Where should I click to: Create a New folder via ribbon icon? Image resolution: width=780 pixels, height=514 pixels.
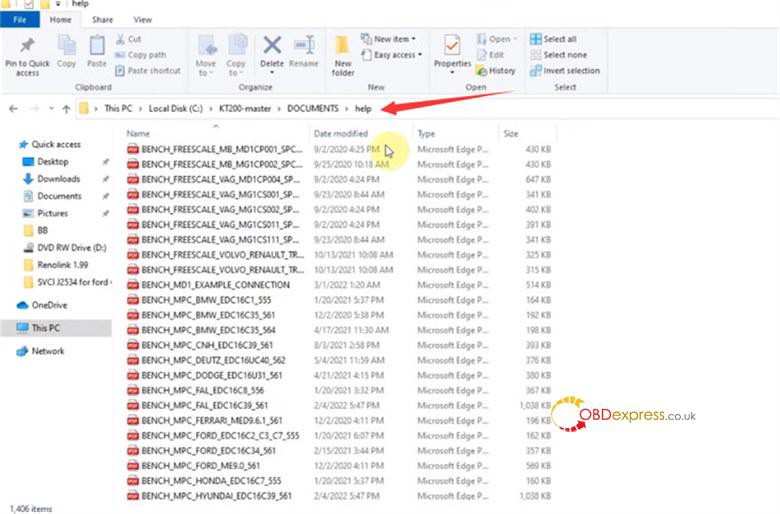tap(342, 46)
